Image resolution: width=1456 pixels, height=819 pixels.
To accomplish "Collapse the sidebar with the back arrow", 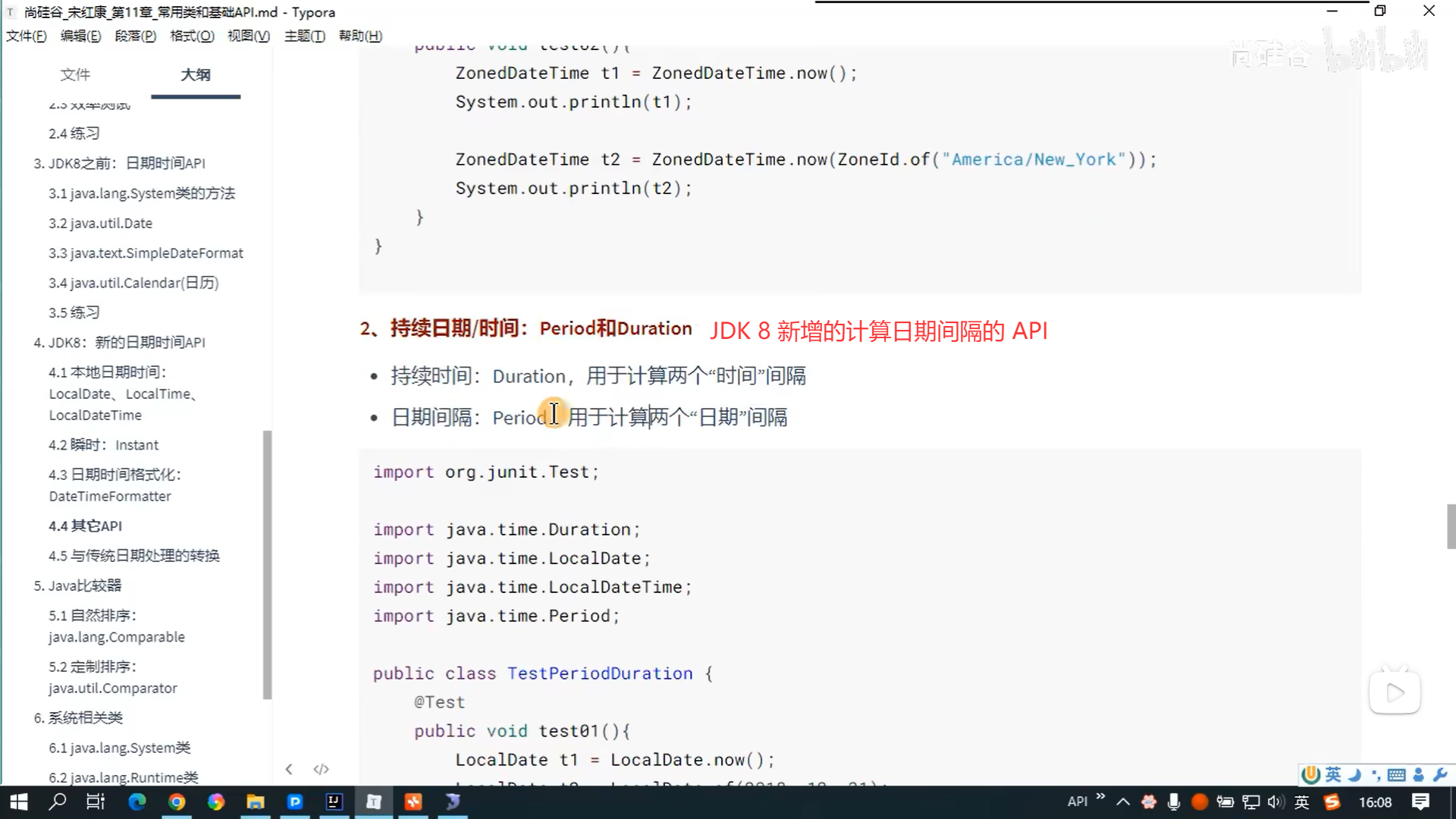I will point(289,769).
